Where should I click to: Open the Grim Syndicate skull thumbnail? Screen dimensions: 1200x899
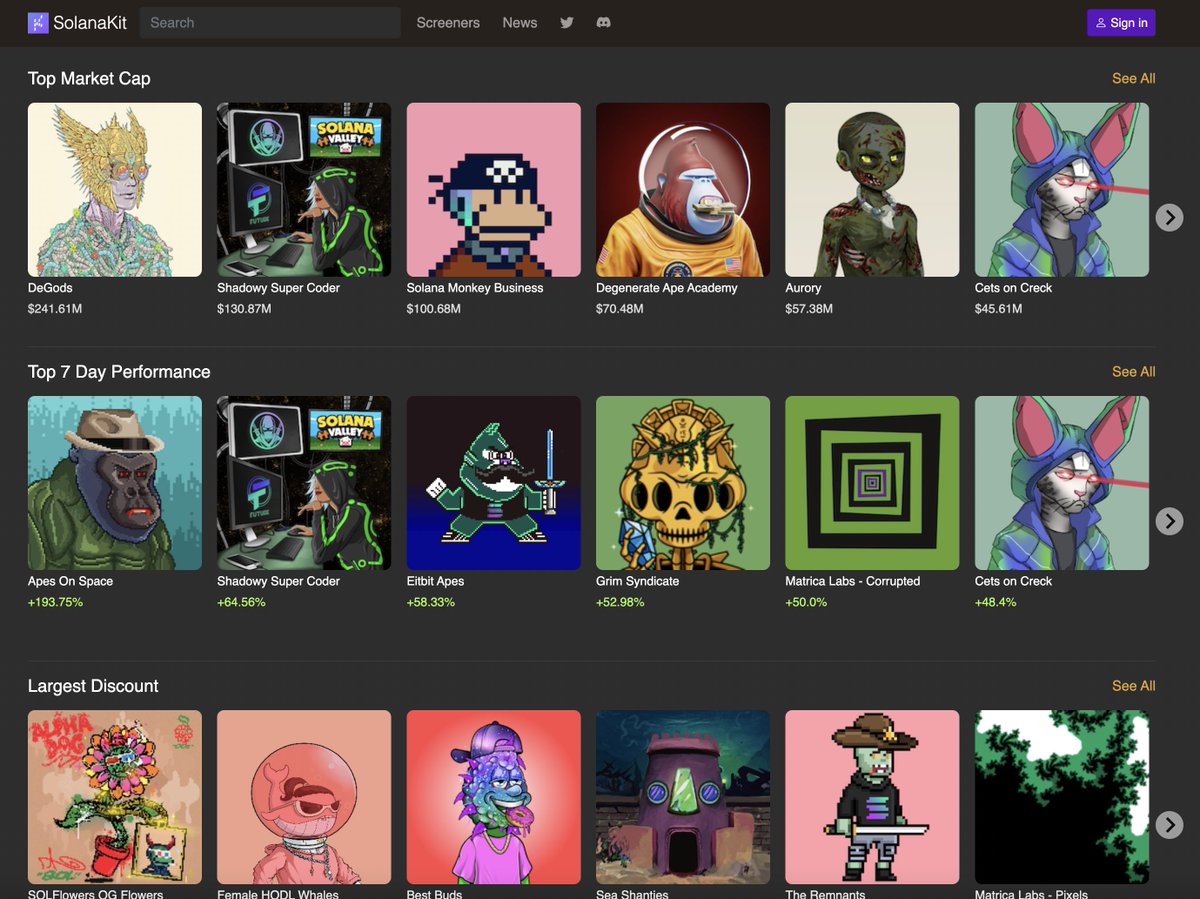click(683, 483)
